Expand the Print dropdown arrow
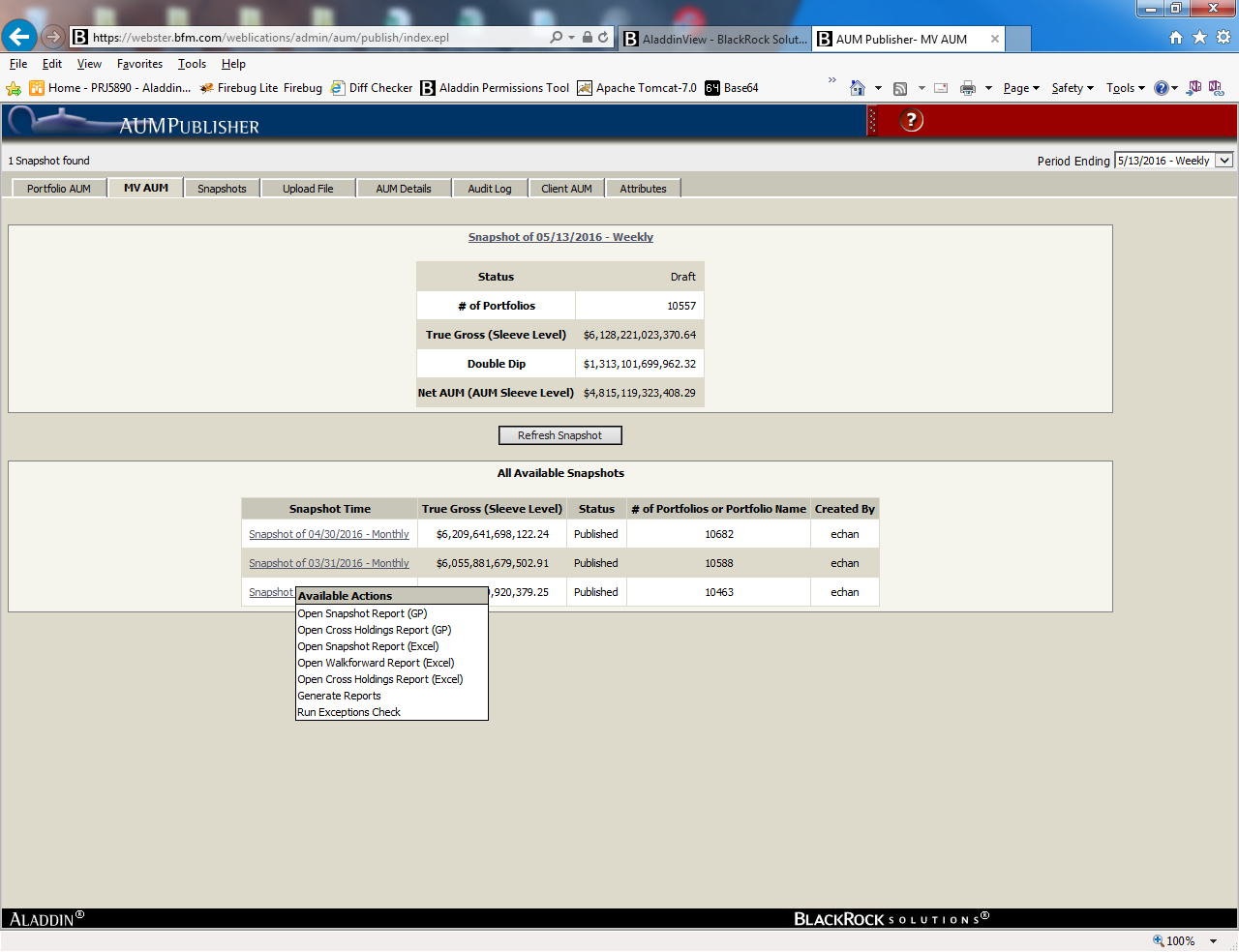 988,88
